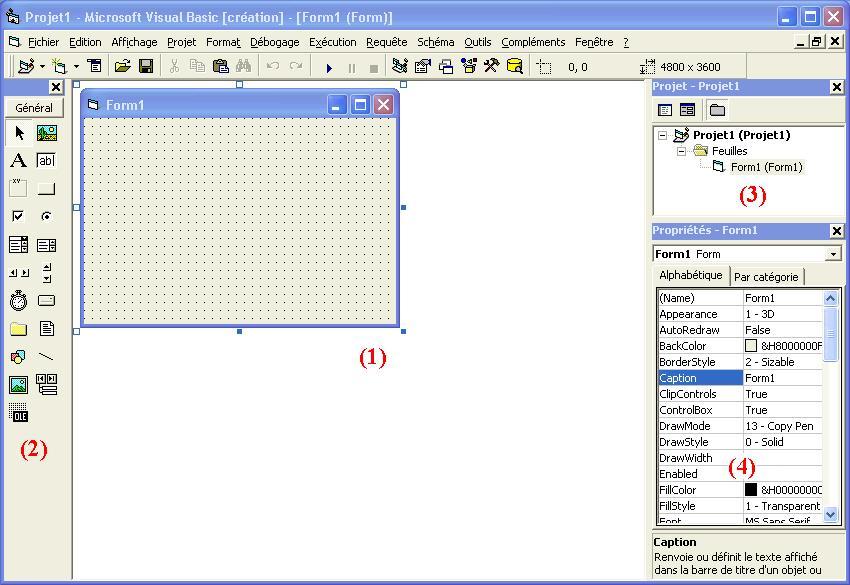This screenshot has width=850, height=585.
Task: Open the Data View window icon
Action: click(514, 66)
